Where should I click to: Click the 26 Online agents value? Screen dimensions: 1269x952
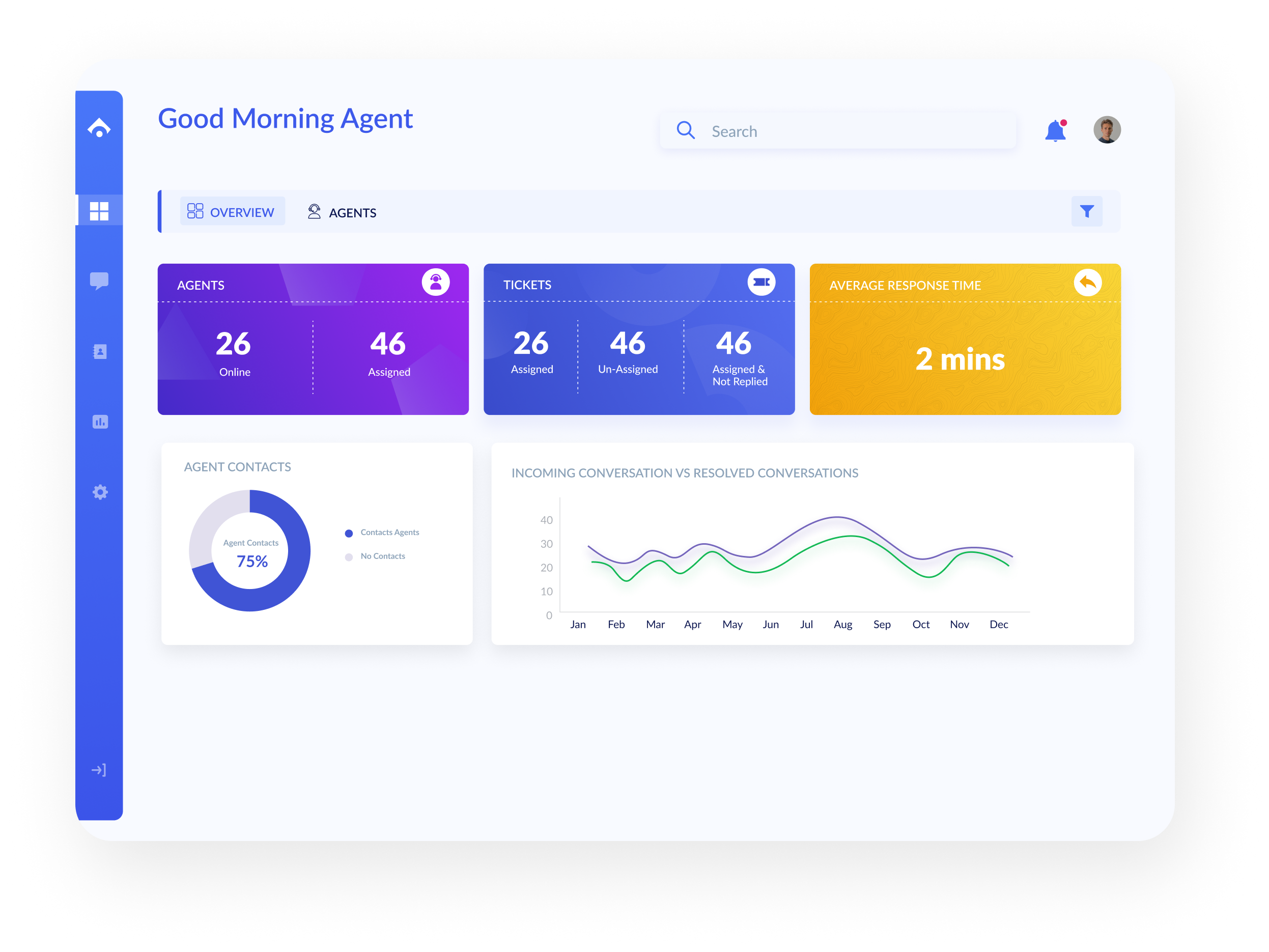click(x=233, y=344)
